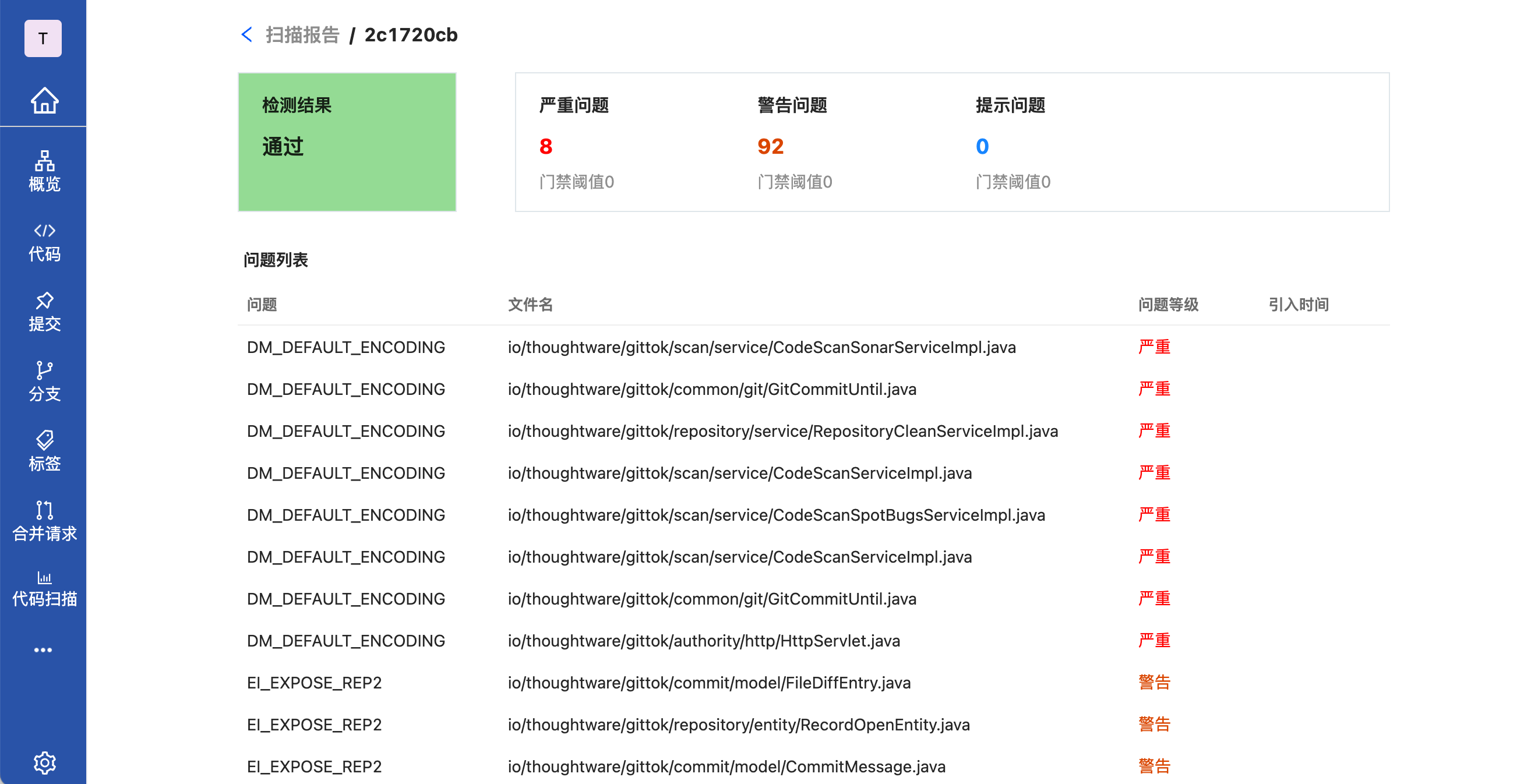Image resolution: width=1531 pixels, height=784 pixels.
Task: Open settings gear in sidebar
Action: point(45,762)
